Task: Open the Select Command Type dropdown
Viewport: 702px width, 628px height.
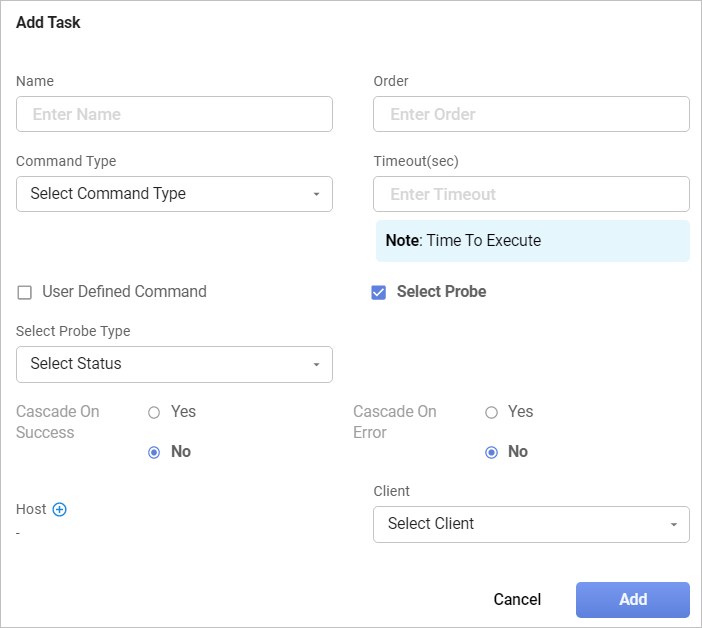Action: pyautogui.click(x=174, y=194)
